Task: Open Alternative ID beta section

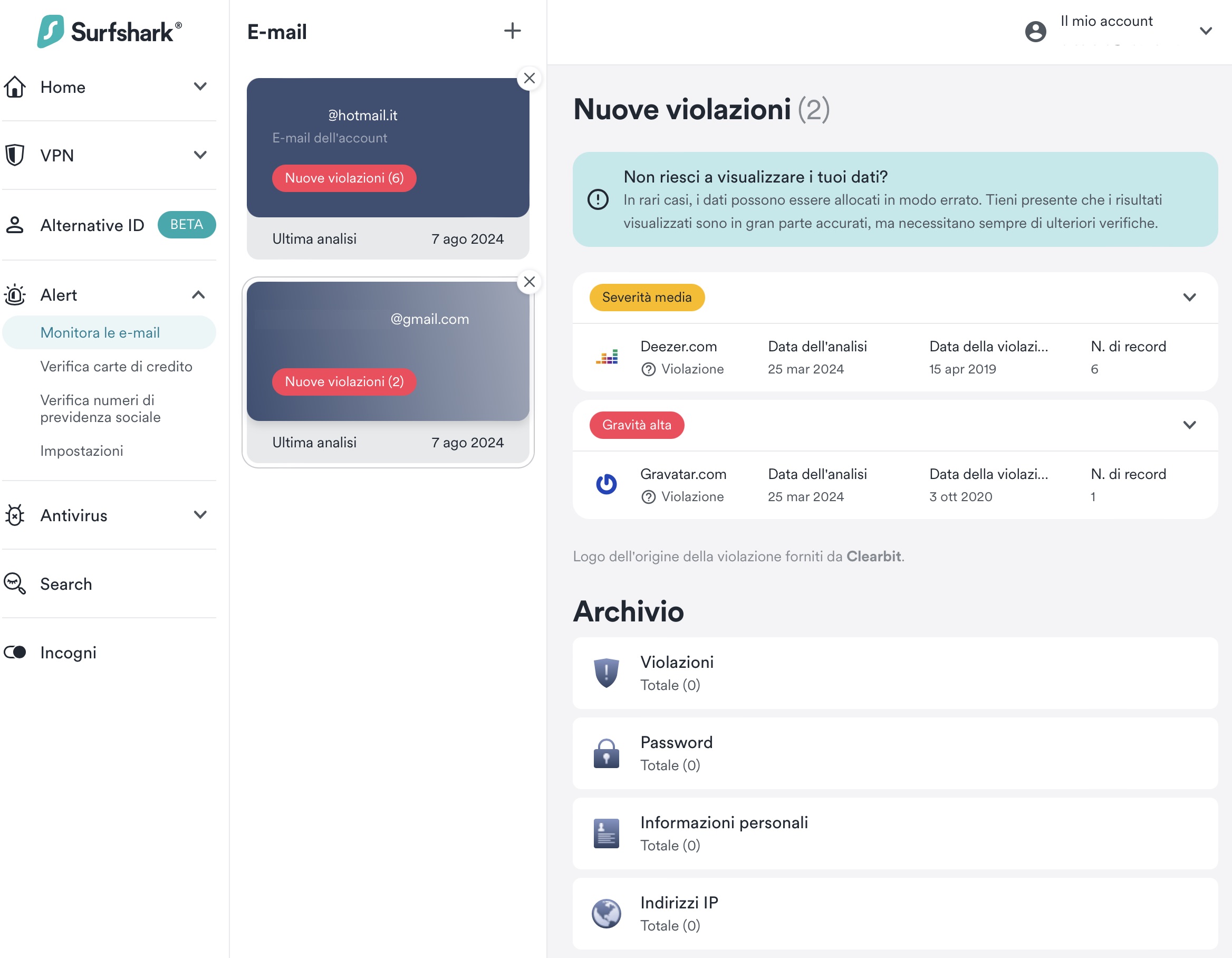Action: (x=92, y=225)
